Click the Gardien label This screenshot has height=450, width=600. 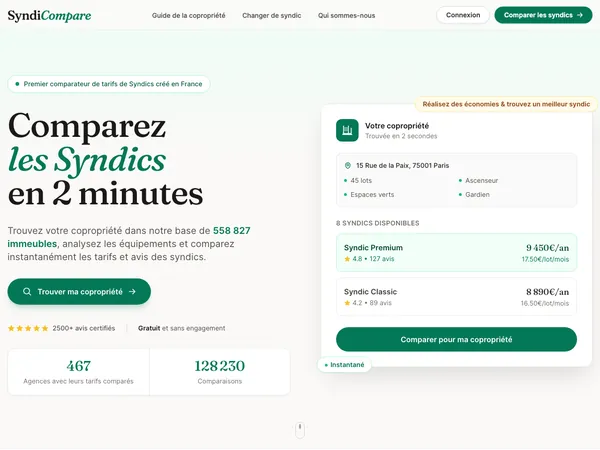point(477,195)
